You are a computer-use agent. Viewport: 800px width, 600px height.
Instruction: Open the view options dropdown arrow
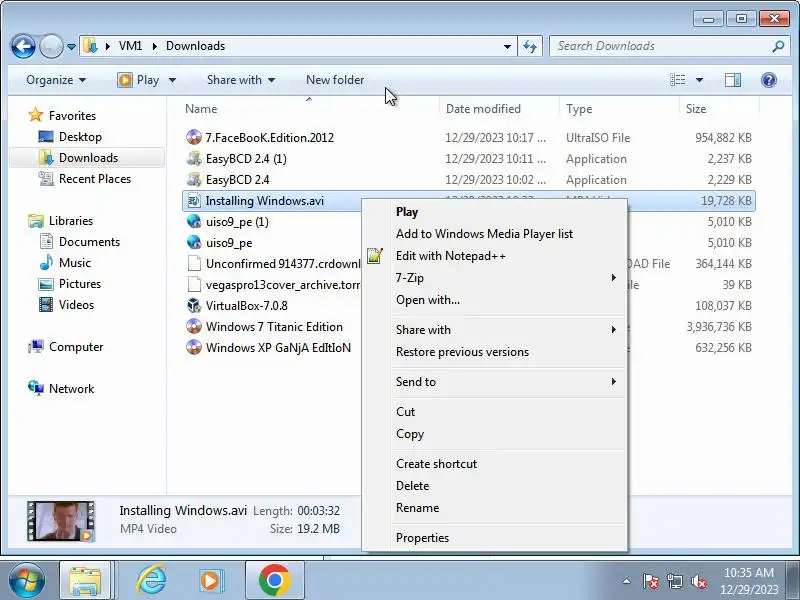coord(699,80)
